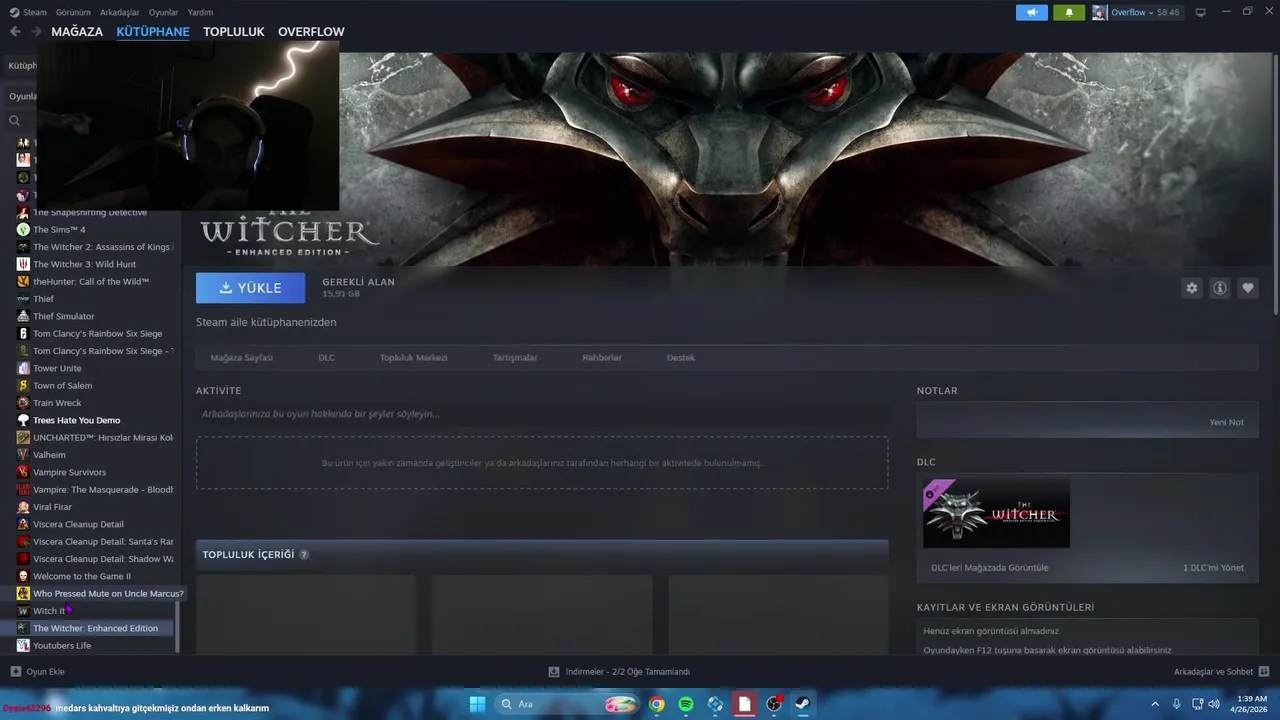Go to KÜTÜPHANE tab

click(x=153, y=32)
